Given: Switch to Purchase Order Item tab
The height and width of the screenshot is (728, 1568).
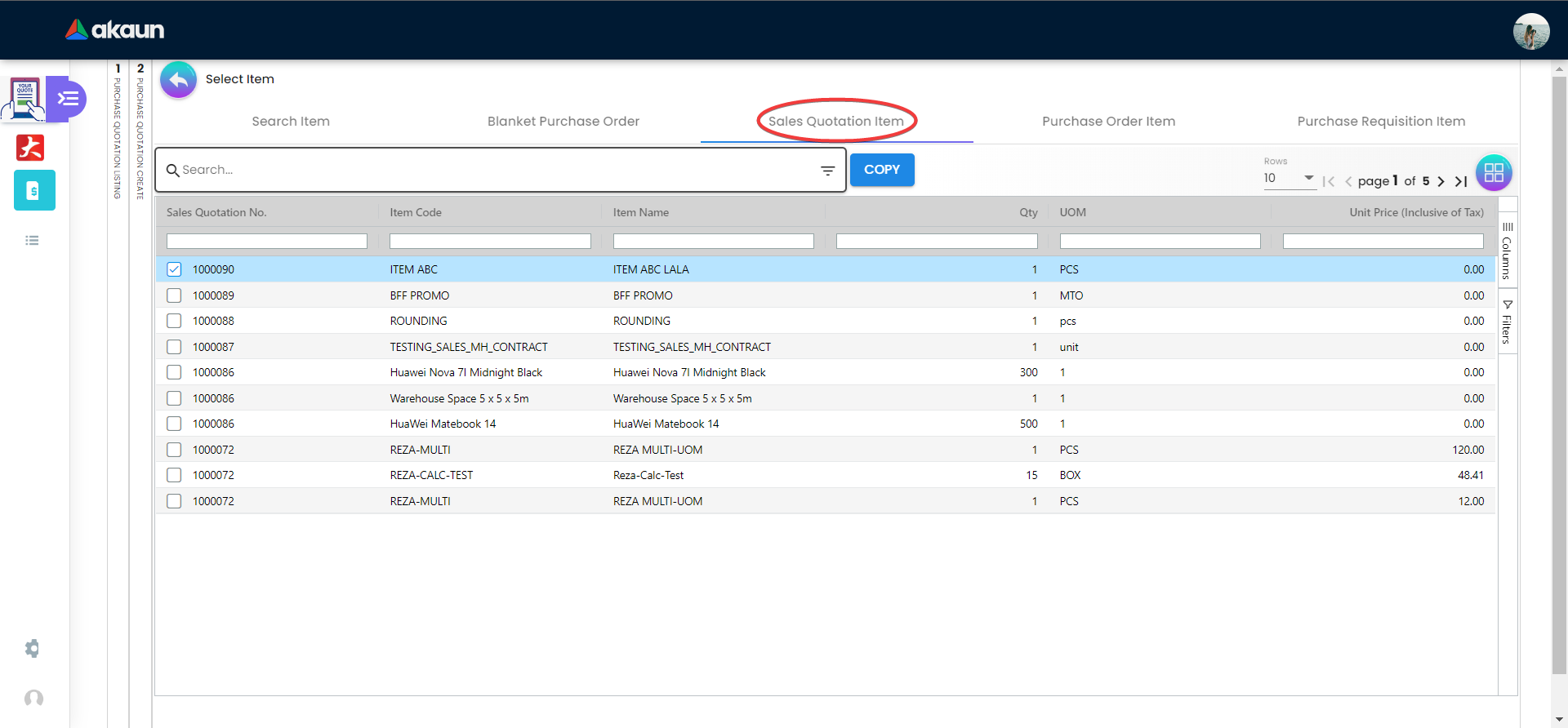Looking at the screenshot, I should pos(1108,122).
